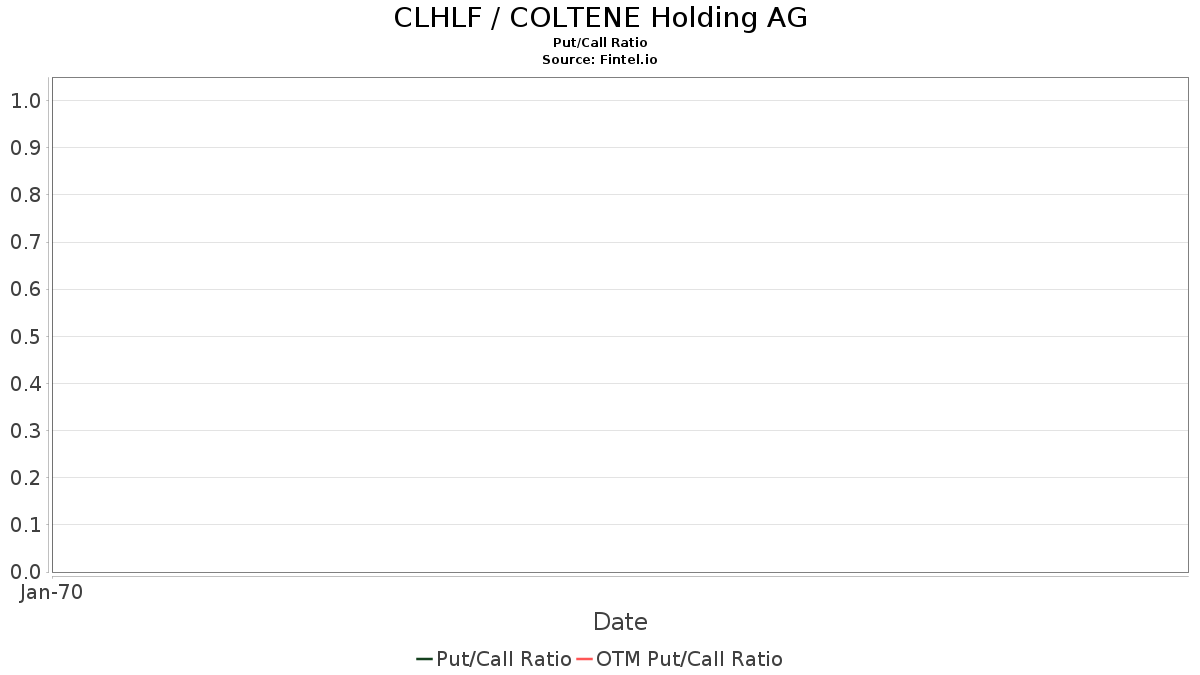Click the 0.7 y-axis value
The width and height of the screenshot is (1200, 675).
25,242
